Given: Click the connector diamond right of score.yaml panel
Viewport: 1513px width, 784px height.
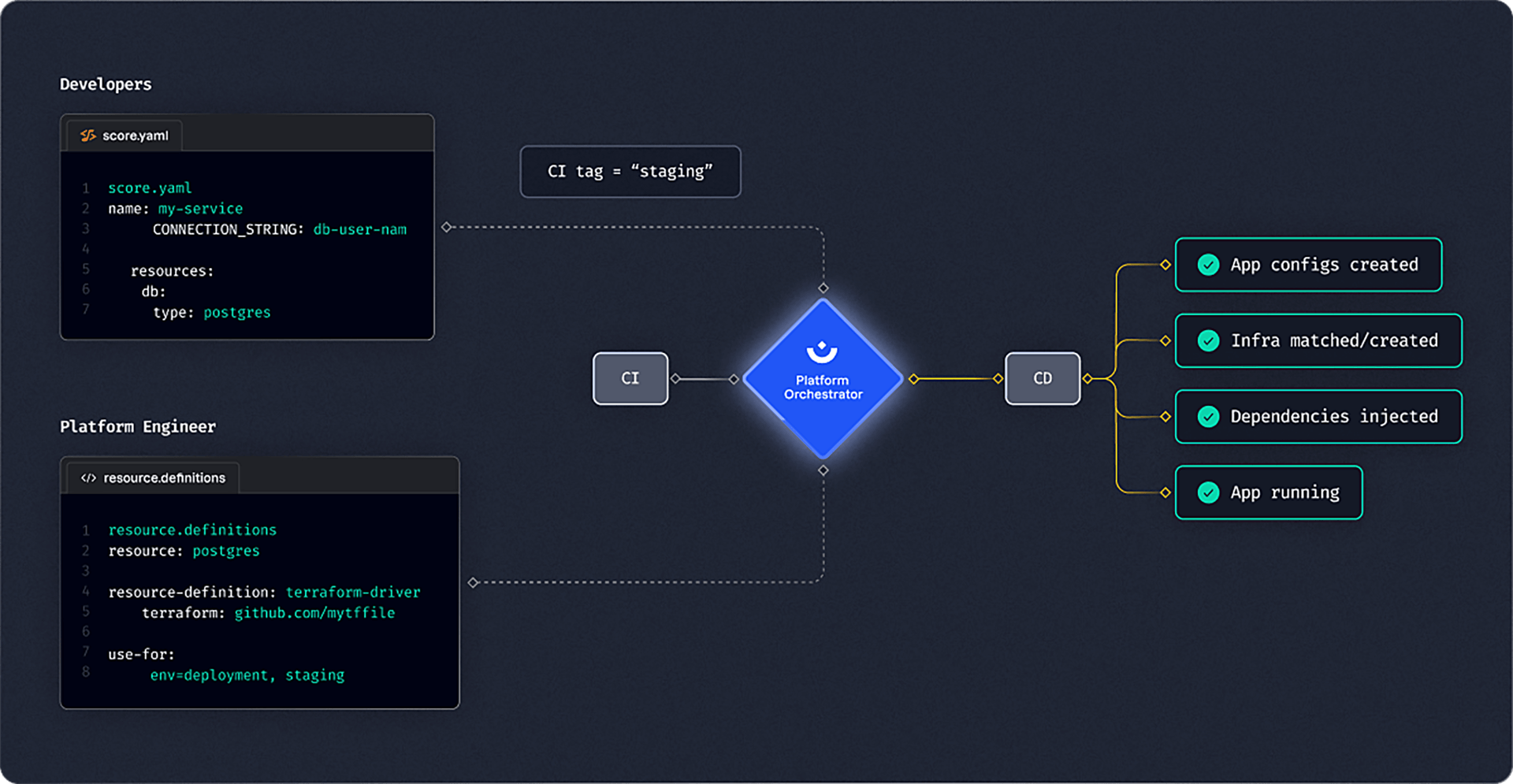Looking at the screenshot, I should pos(447,227).
